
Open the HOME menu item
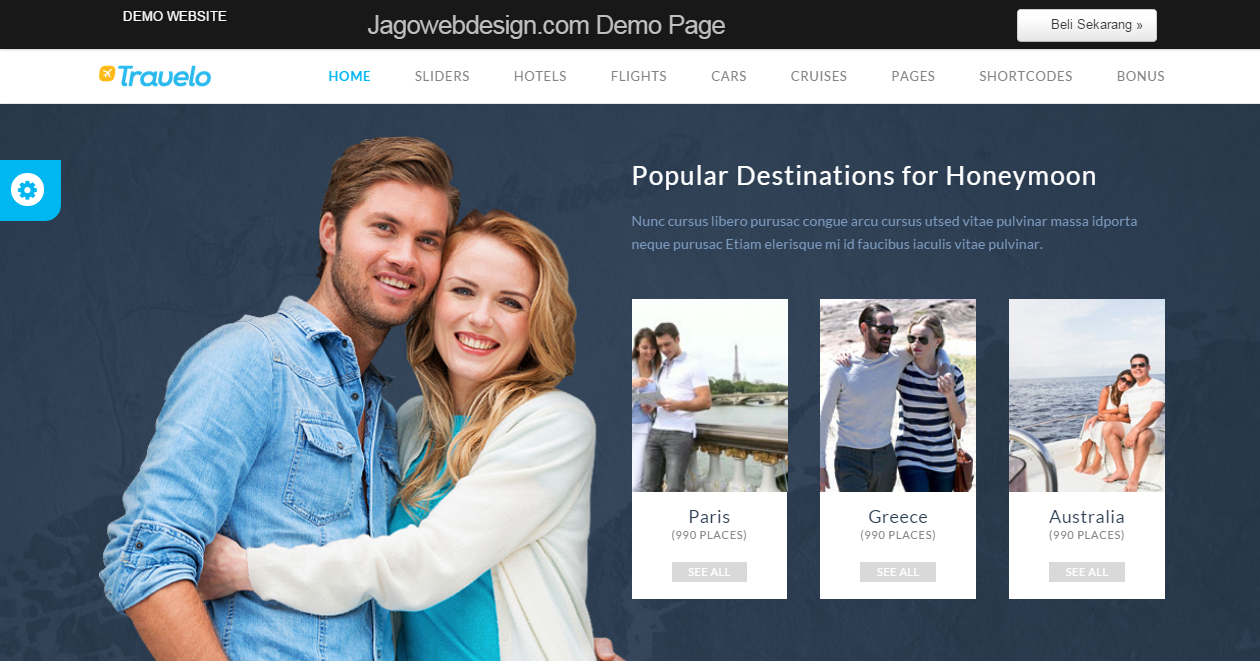349,76
